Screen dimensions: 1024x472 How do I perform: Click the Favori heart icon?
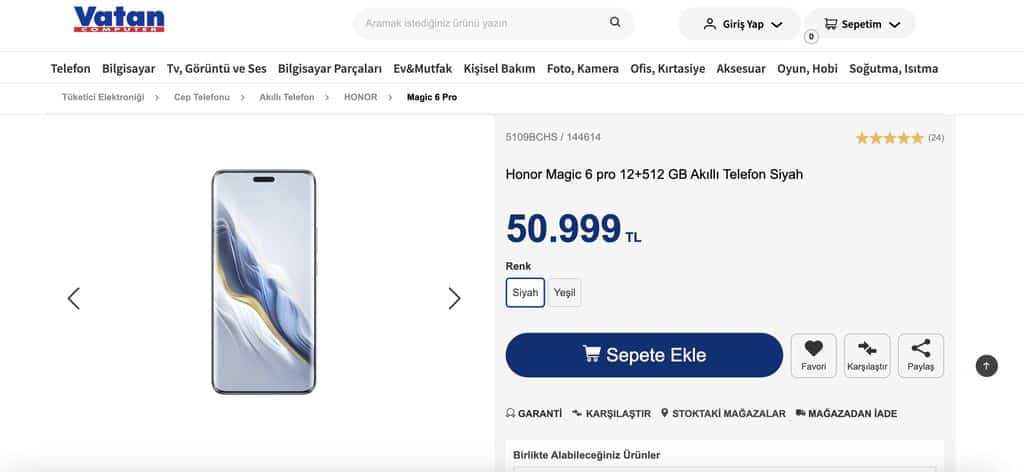point(813,349)
